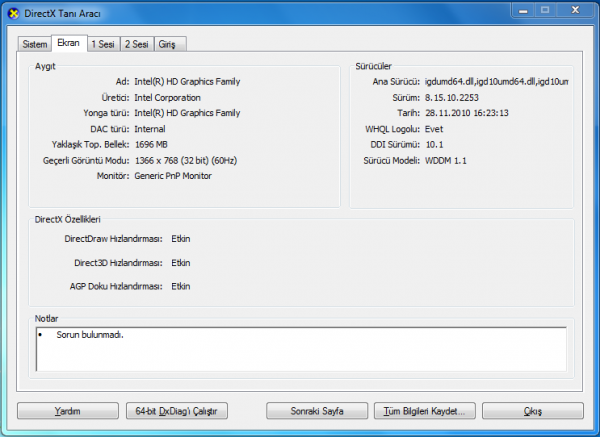600x437 pixels.
Task: Click the Aygıt group label
Action: [x=45, y=66]
